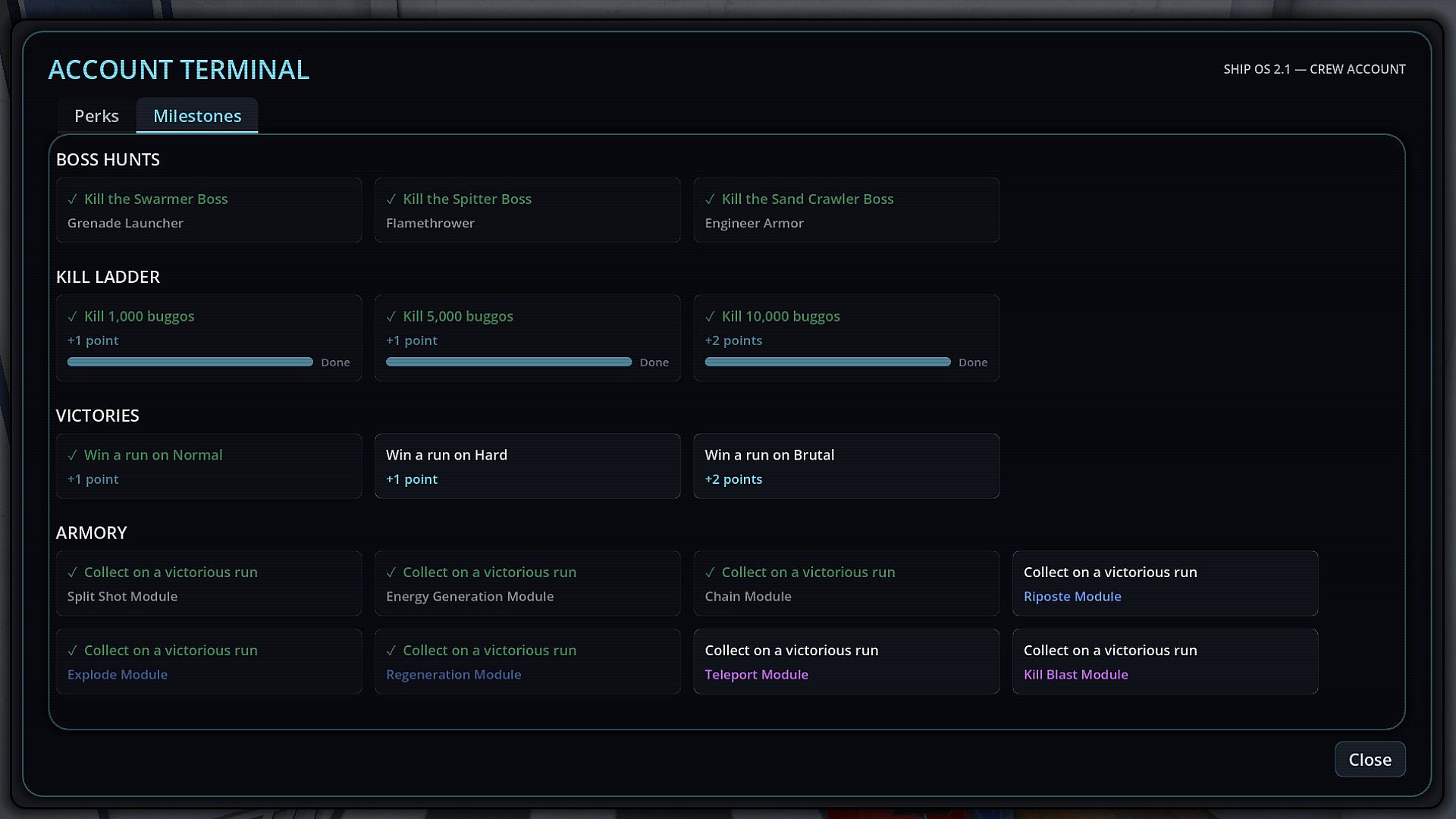This screenshot has width=1456, height=819.
Task: Select the Win a run on Brutal milestone
Action: click(846, 466)
